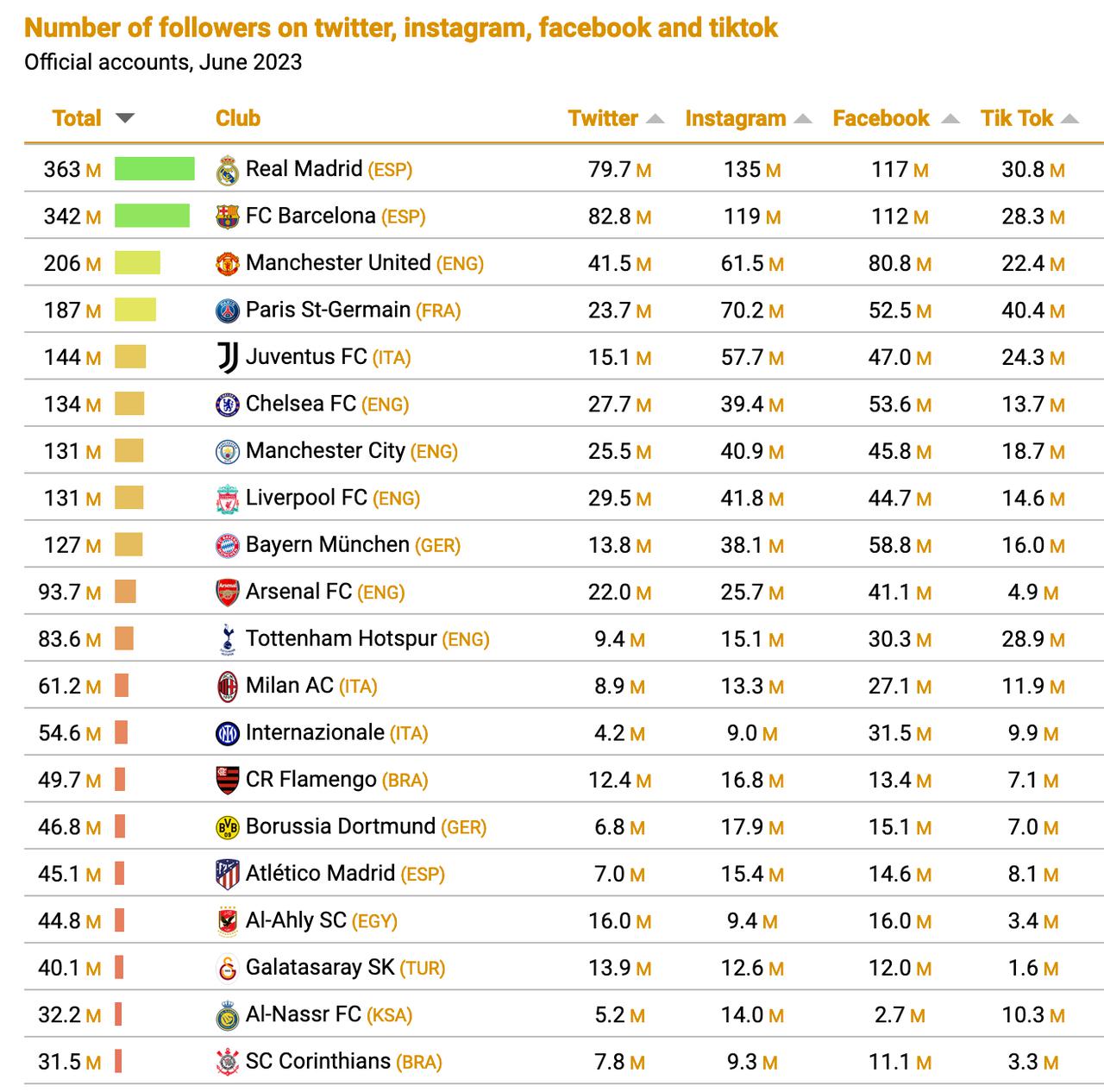Click the Chelsea FC crest
The height and width of the screenshot is (1092, 1104).
point(227,405)
